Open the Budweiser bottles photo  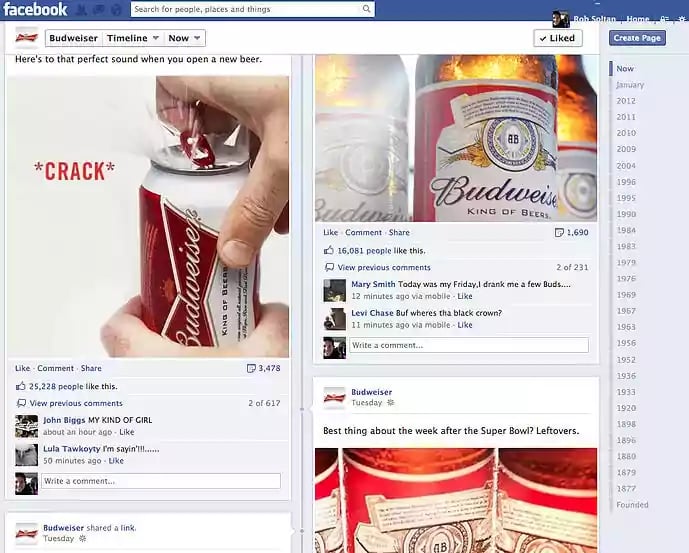(x=456, y=138)
